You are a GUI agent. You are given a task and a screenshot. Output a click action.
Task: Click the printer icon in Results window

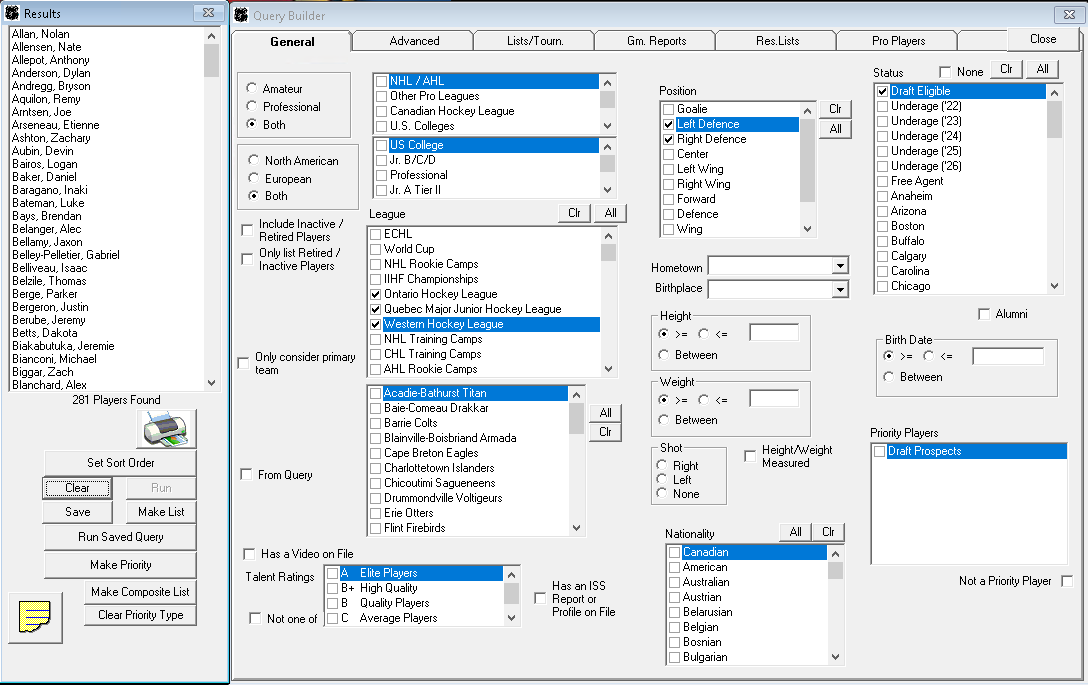point(167,429)
